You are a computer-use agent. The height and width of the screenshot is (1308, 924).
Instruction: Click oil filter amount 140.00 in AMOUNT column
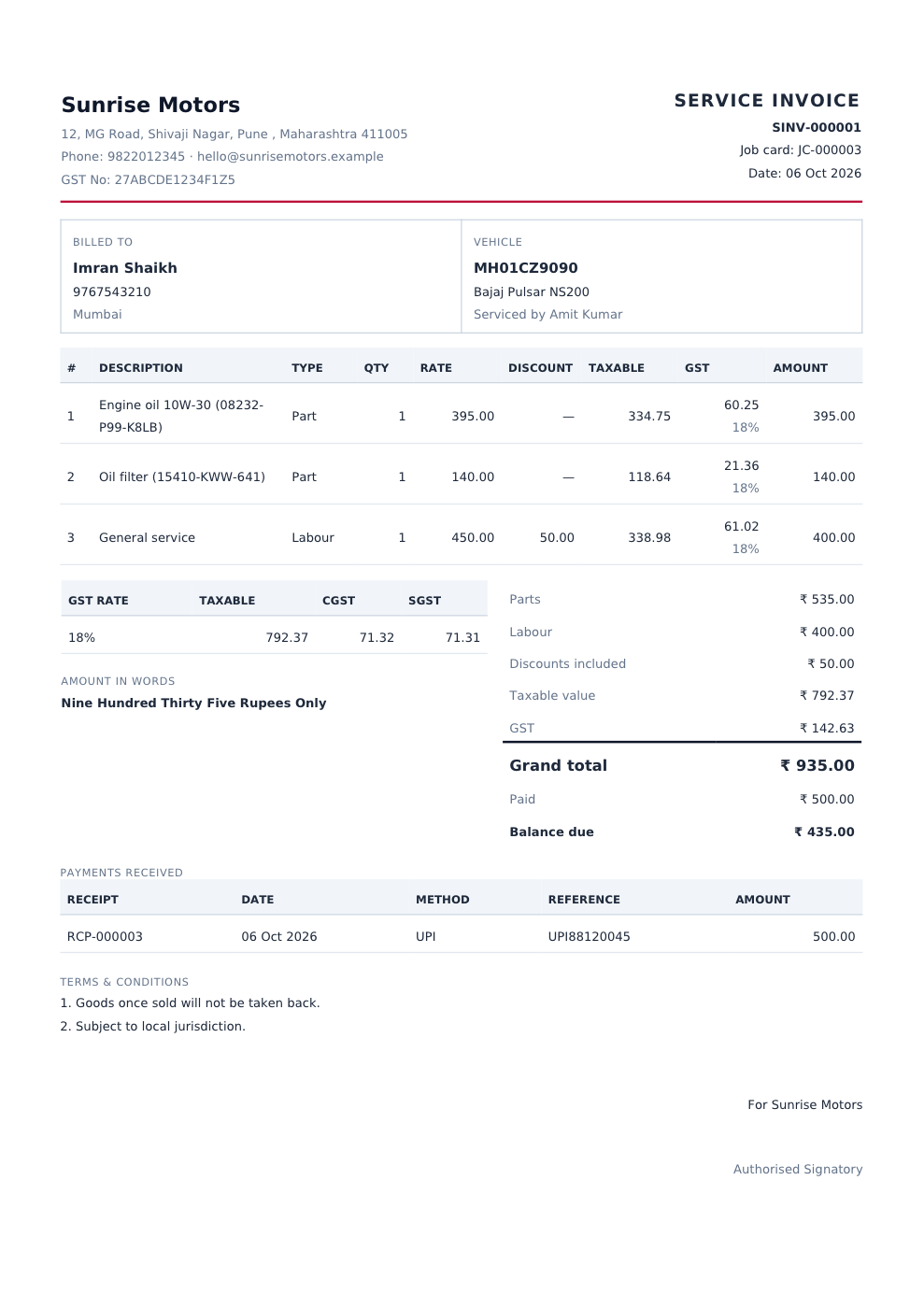(x=834, y=476)
